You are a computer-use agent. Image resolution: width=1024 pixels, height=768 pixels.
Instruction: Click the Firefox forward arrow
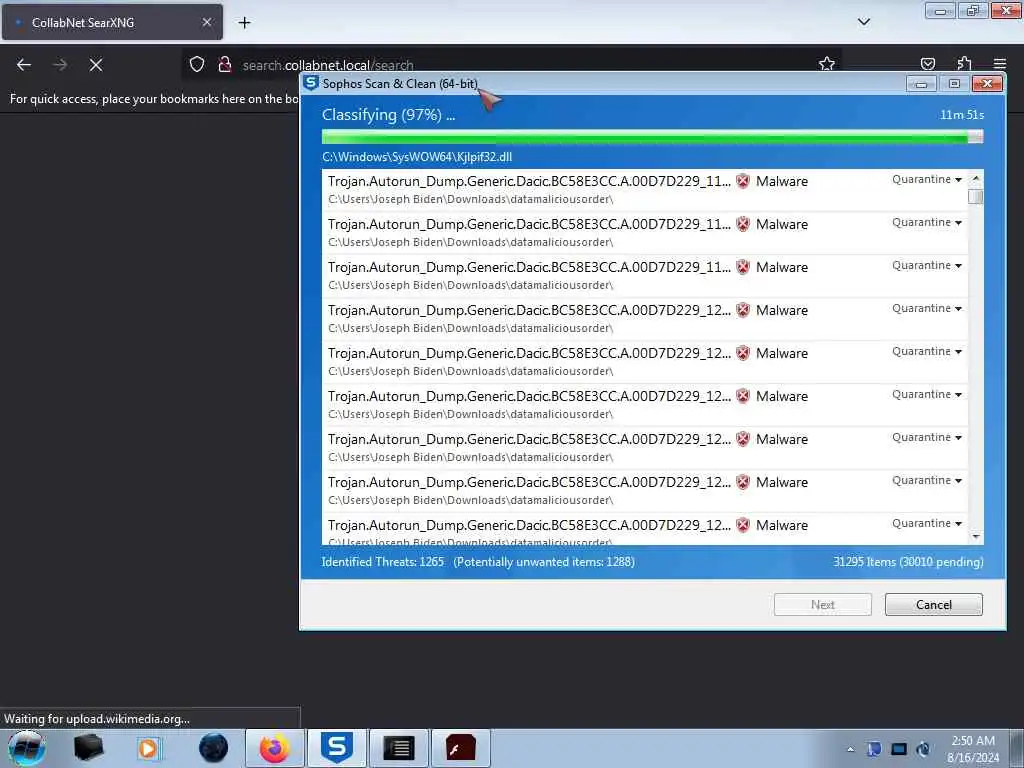coord(60,65)
